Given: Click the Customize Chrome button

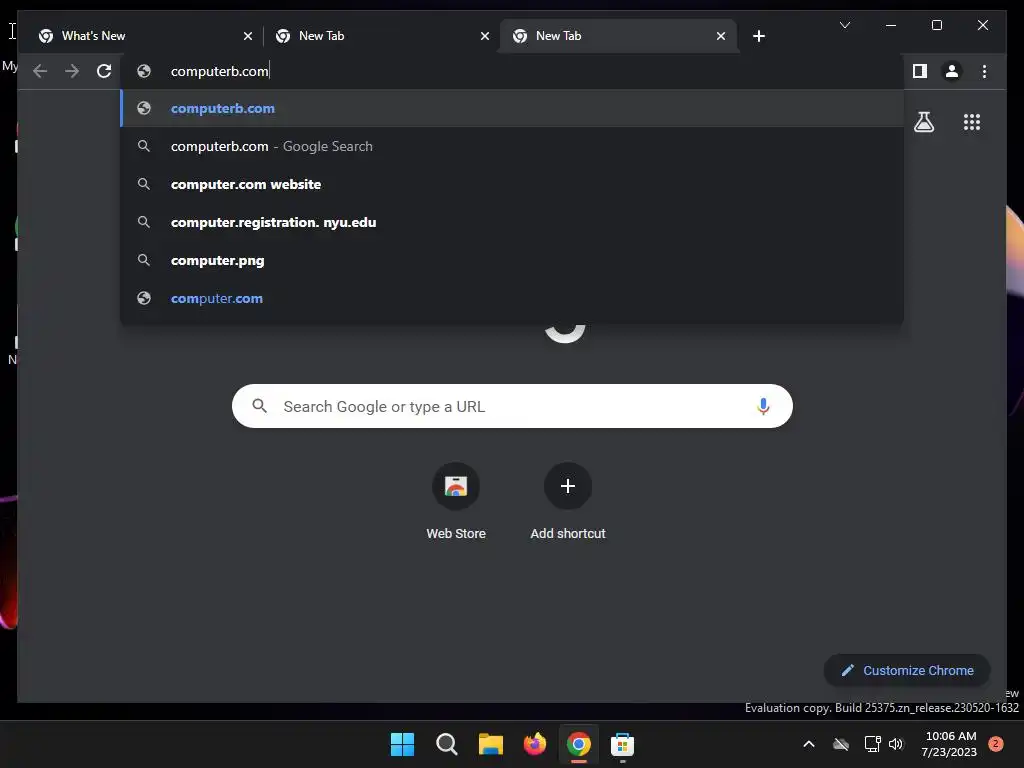Looking at the screenshot, I should tap(907, 670).
